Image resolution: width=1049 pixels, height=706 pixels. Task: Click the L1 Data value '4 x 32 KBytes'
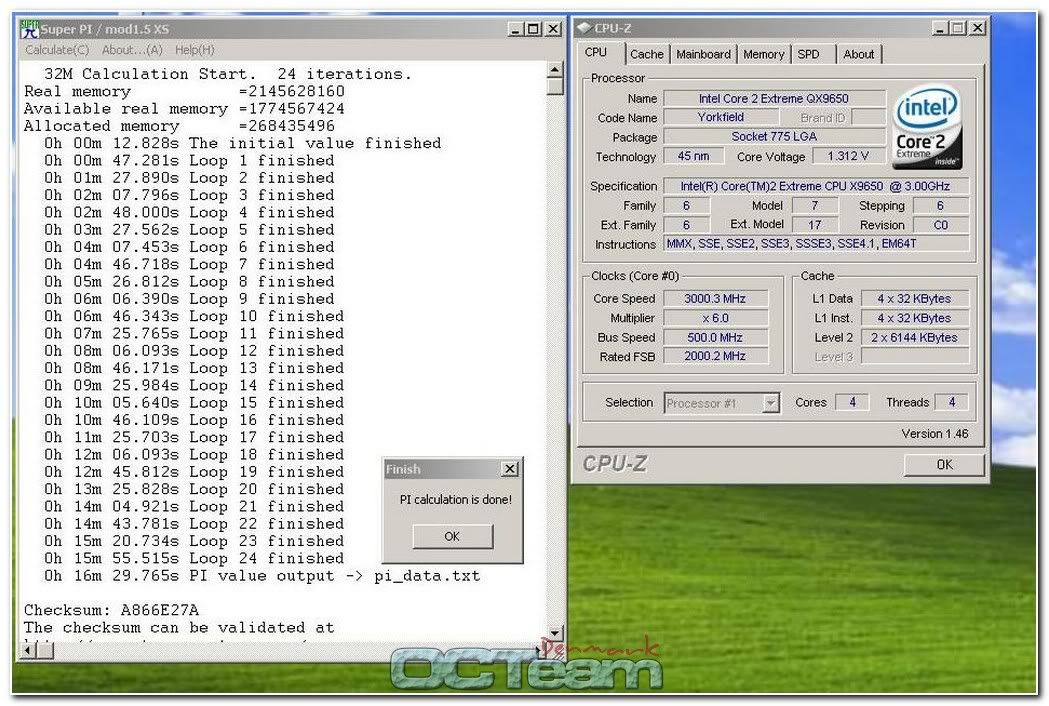[914, 298]
